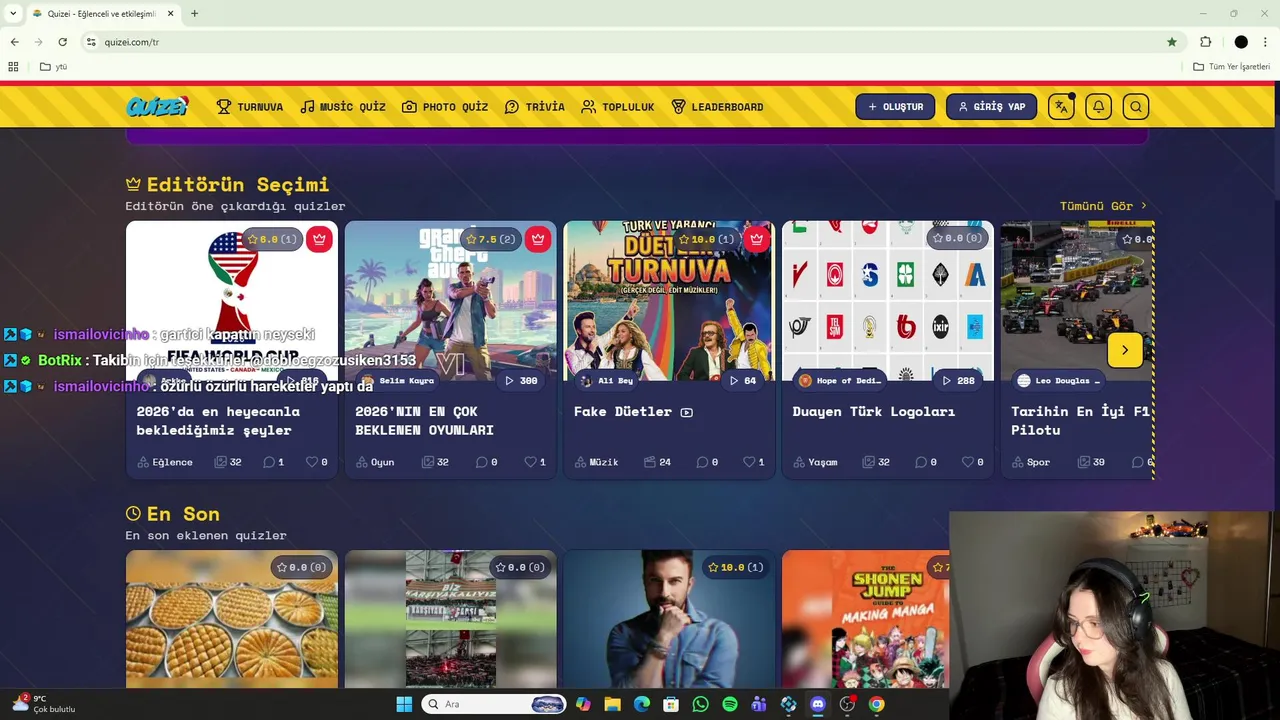The width and height of the screenshot is (1280, 720).
Task: Click author Hope of Dedi
Action: click(x=840, y=381)
